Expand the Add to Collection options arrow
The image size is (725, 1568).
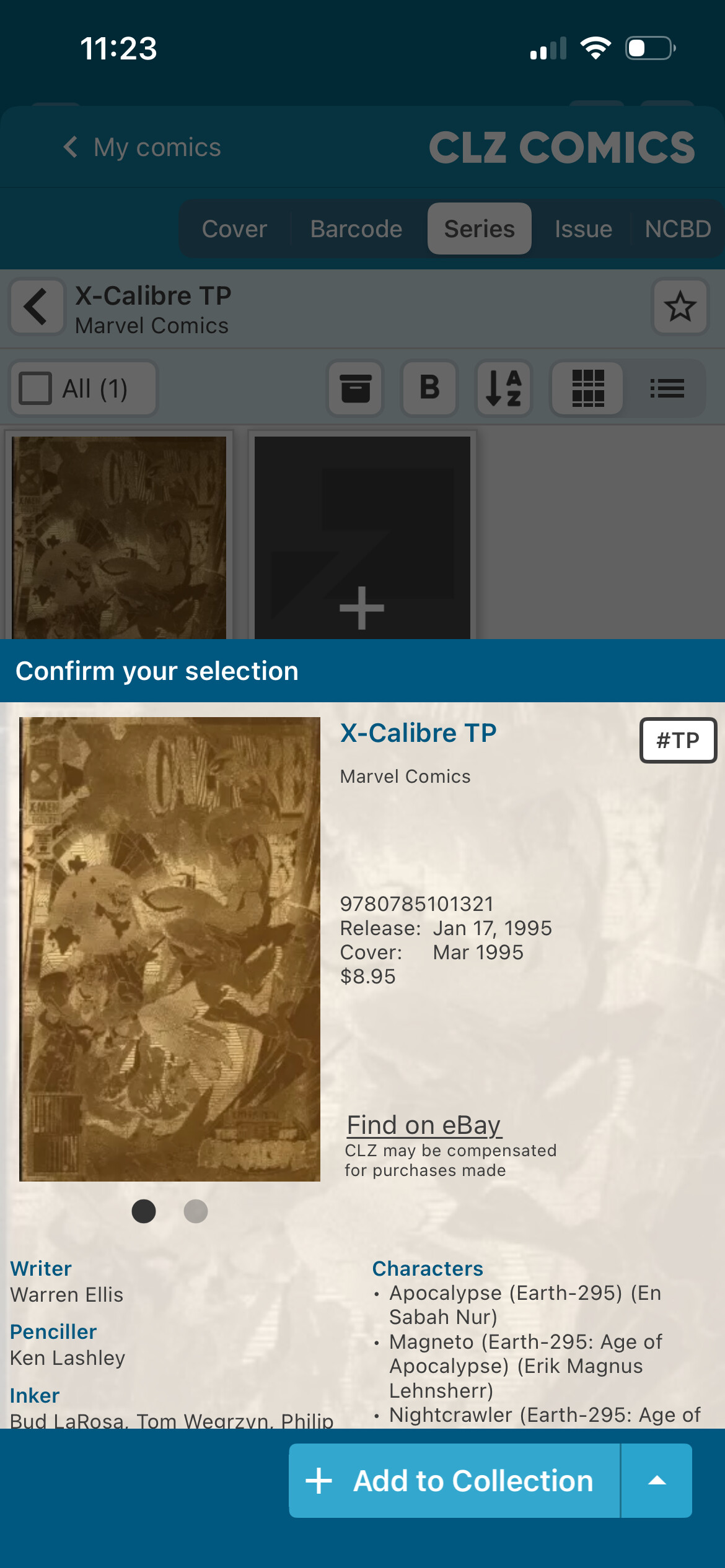coord(657,1481)
